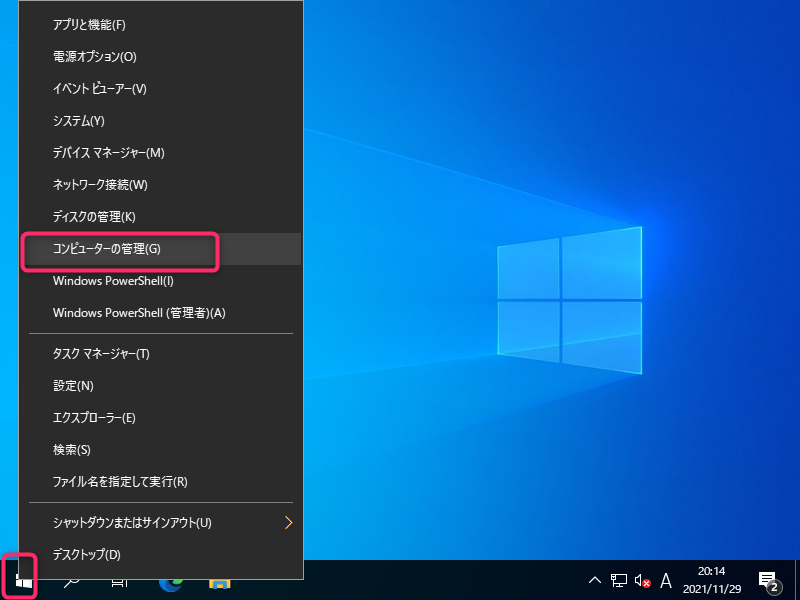The image size is (800, 600).
Task: Show hidden system tray icons
Action: coord(594,580)
